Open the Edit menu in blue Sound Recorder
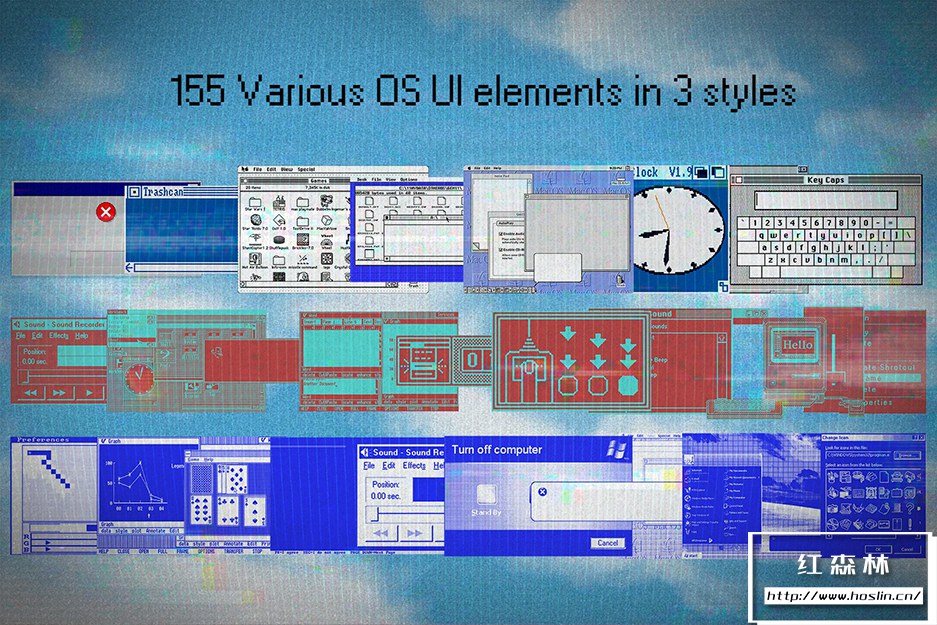 389,465
